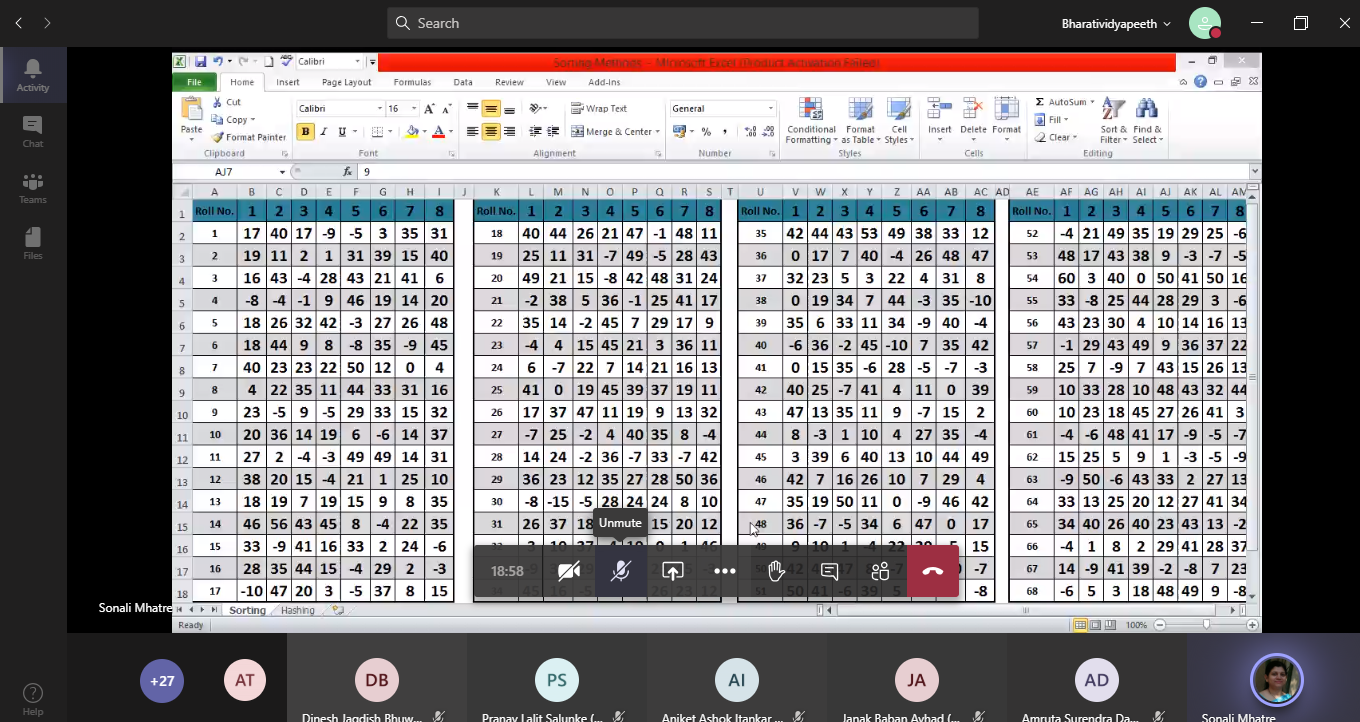Click the Teams Search box

tap(682, 23)
